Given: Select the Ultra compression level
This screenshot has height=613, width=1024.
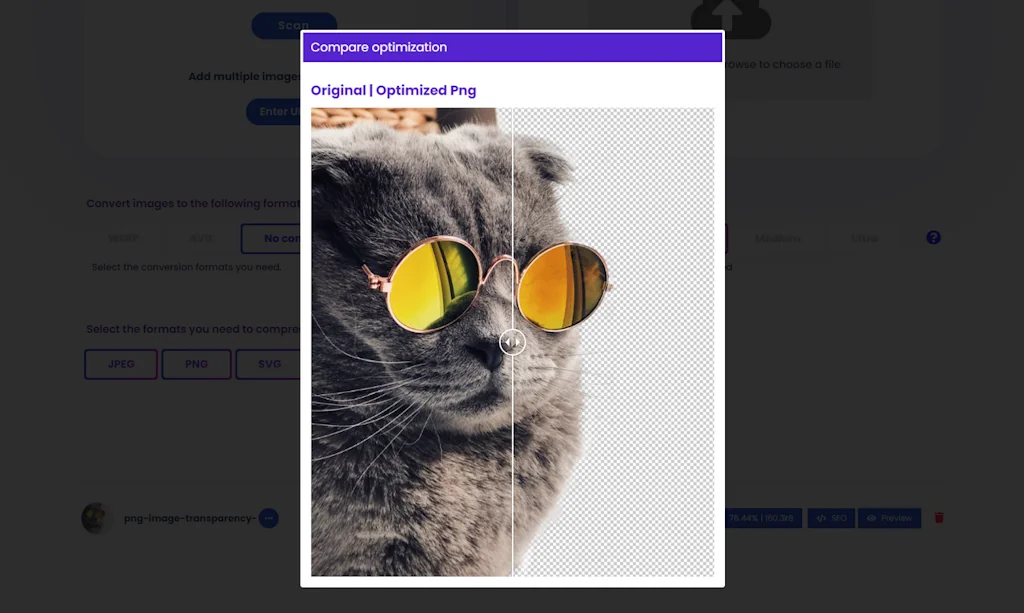Looking at the screenshot, I should point(863,238).
